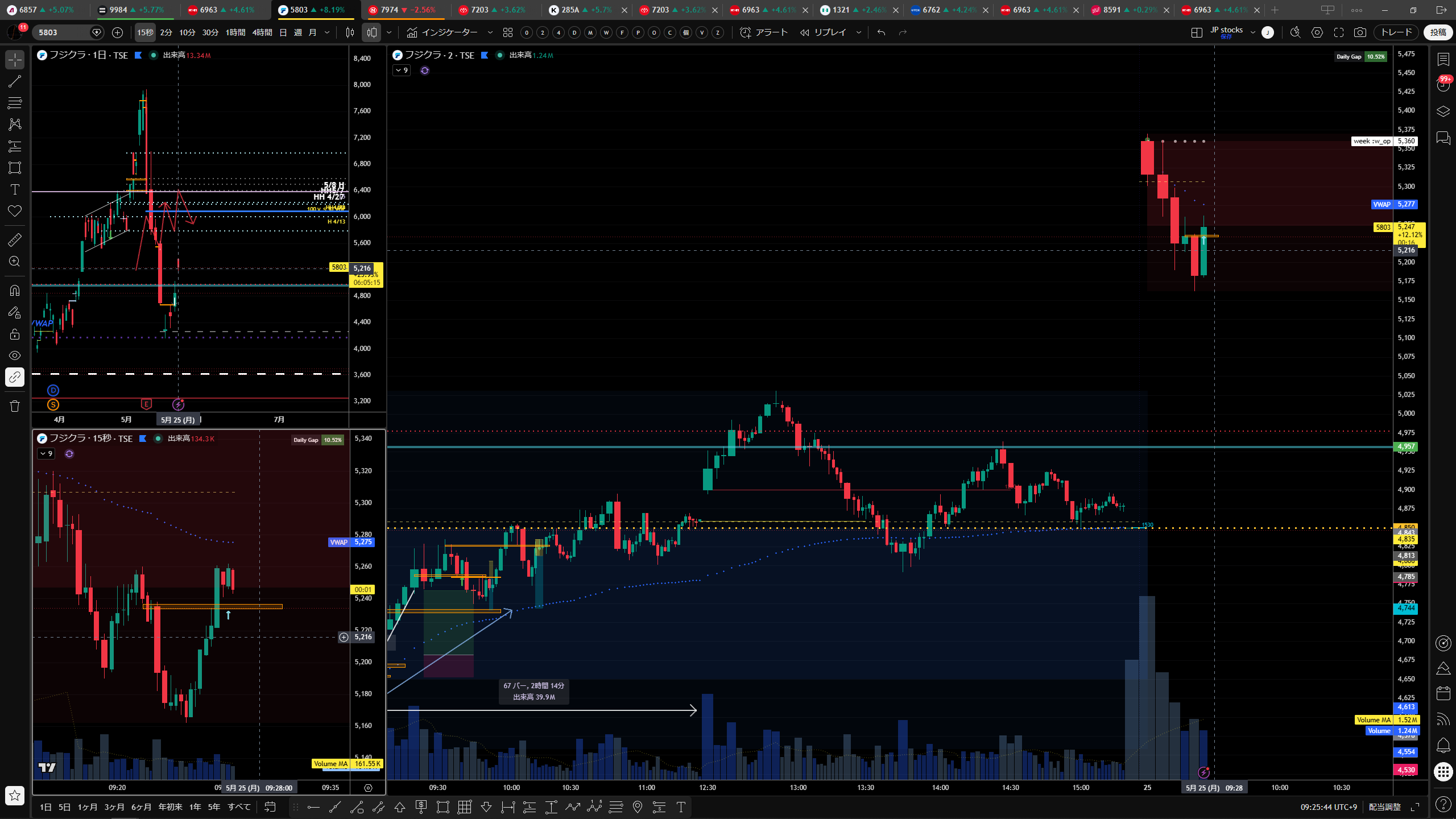Open quick search lightning icon

click(x=1296, y=32)
